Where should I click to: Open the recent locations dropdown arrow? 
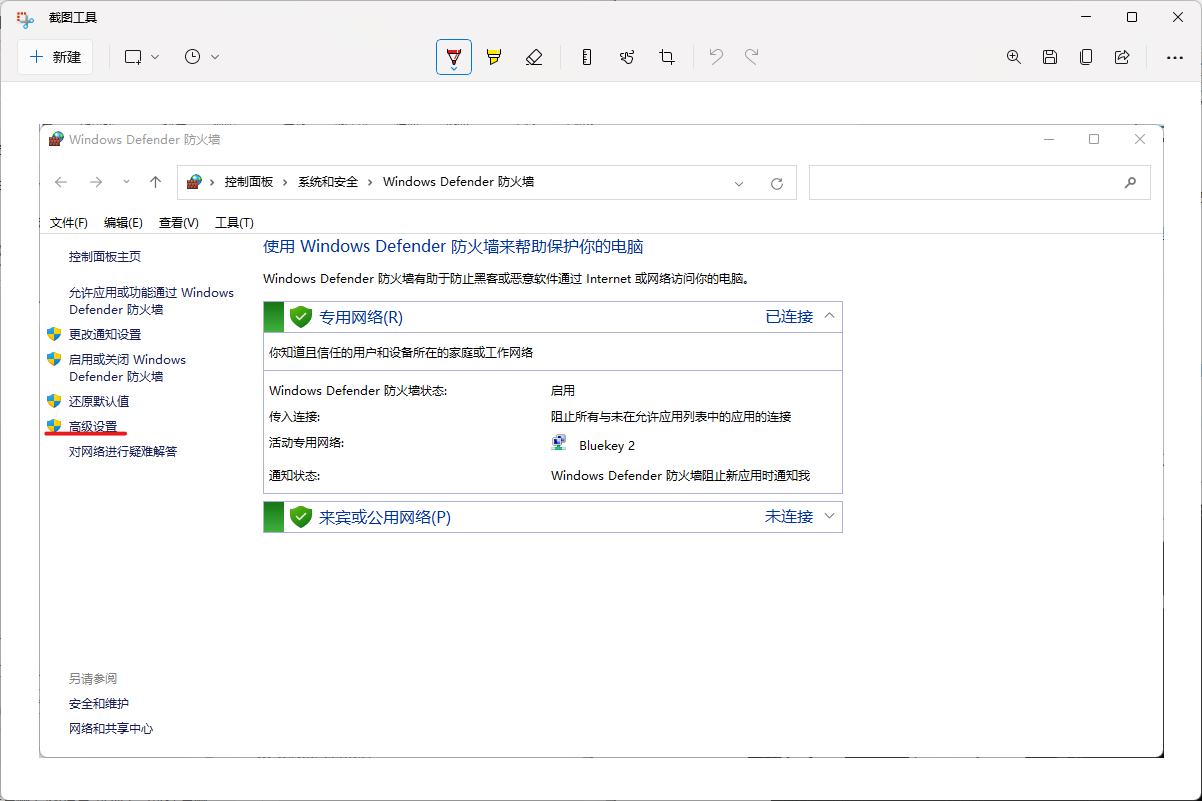[x=126, y=182]
